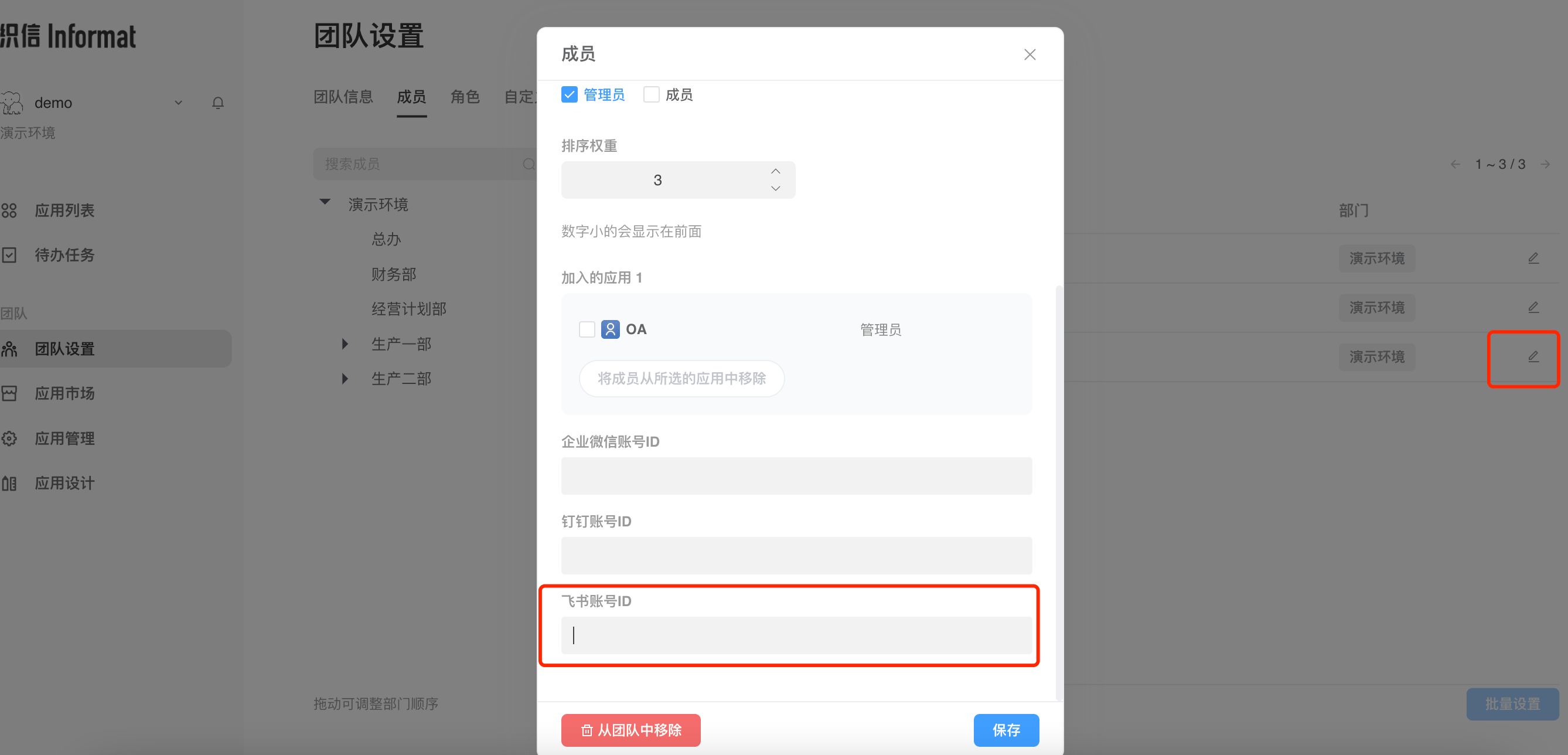Uncheck the 管理员 checkbox

tap(569, 95)
